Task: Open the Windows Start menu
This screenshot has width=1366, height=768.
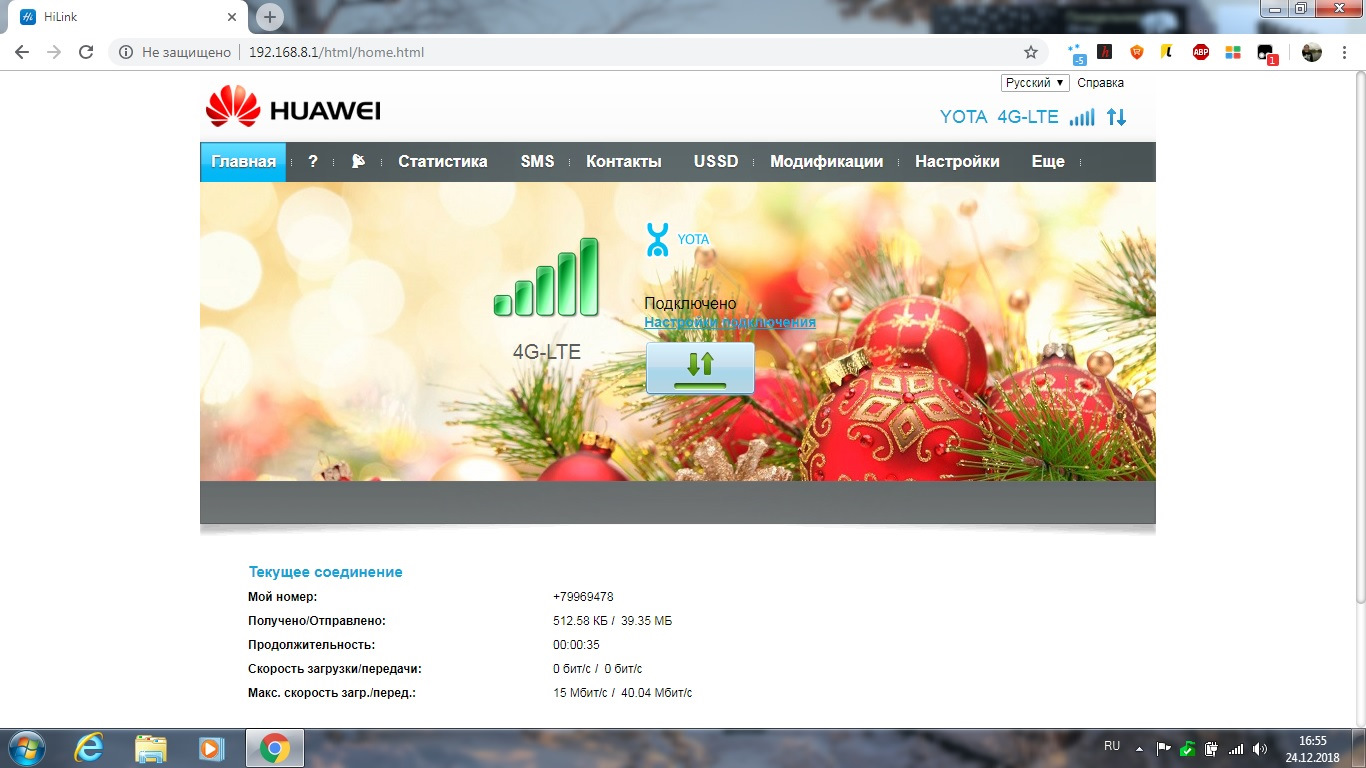Action: [25, 748]
